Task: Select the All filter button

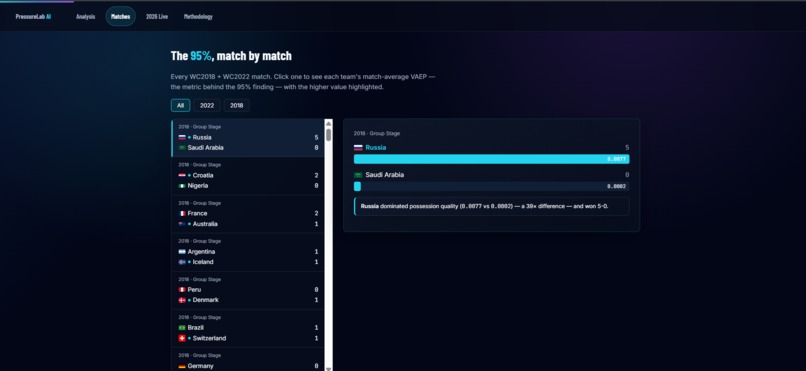Action: pyautogui.click(x=180, y=105)
